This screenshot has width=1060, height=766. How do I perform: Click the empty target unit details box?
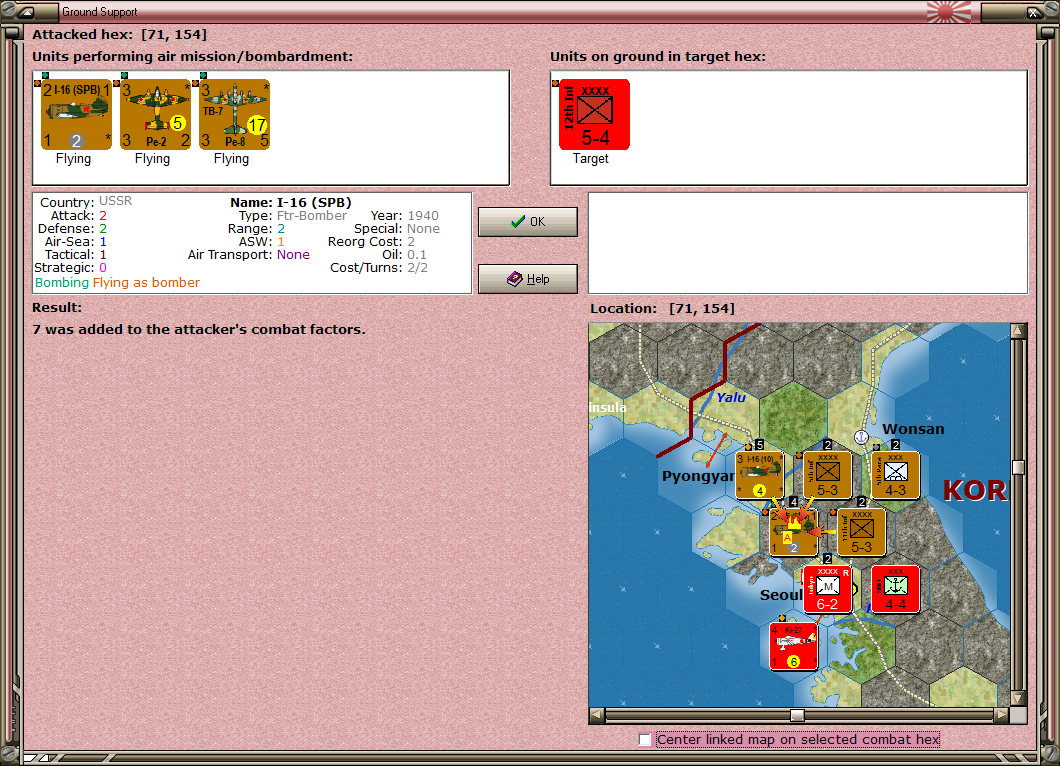pos(809,243)
